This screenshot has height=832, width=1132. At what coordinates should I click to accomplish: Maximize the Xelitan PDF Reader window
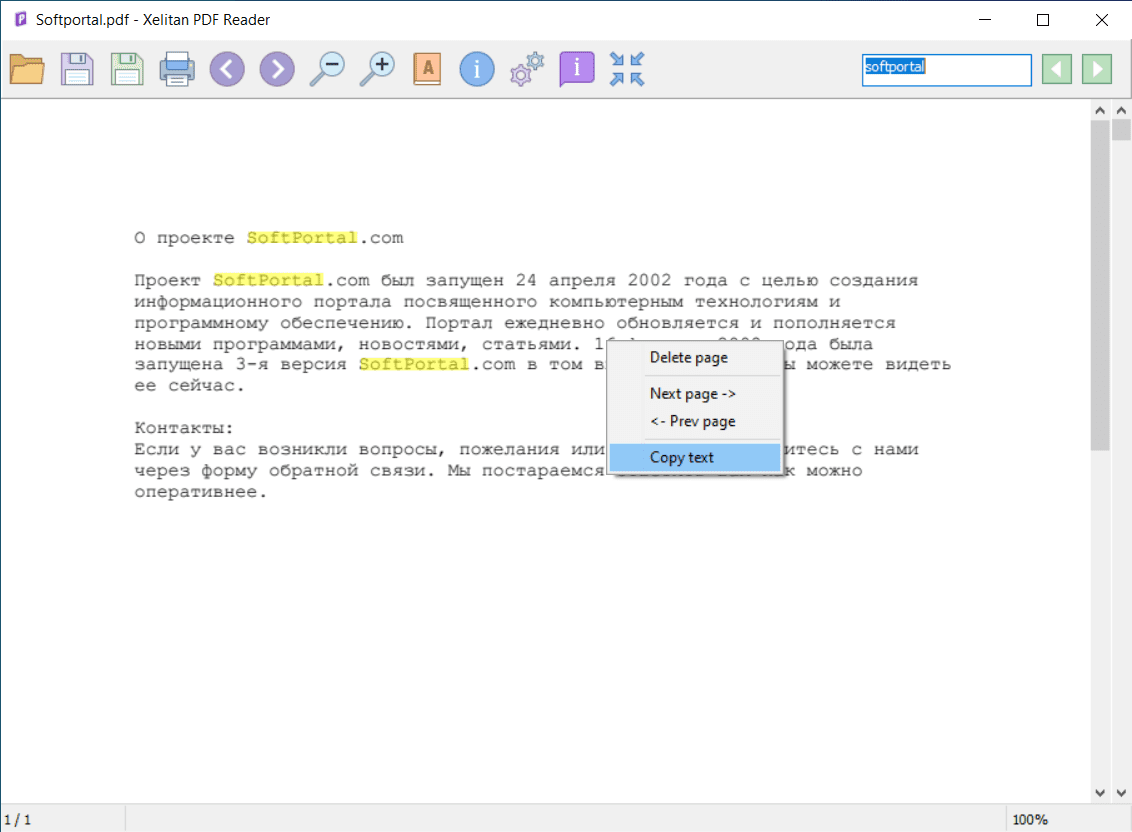tap(1042, 20)
